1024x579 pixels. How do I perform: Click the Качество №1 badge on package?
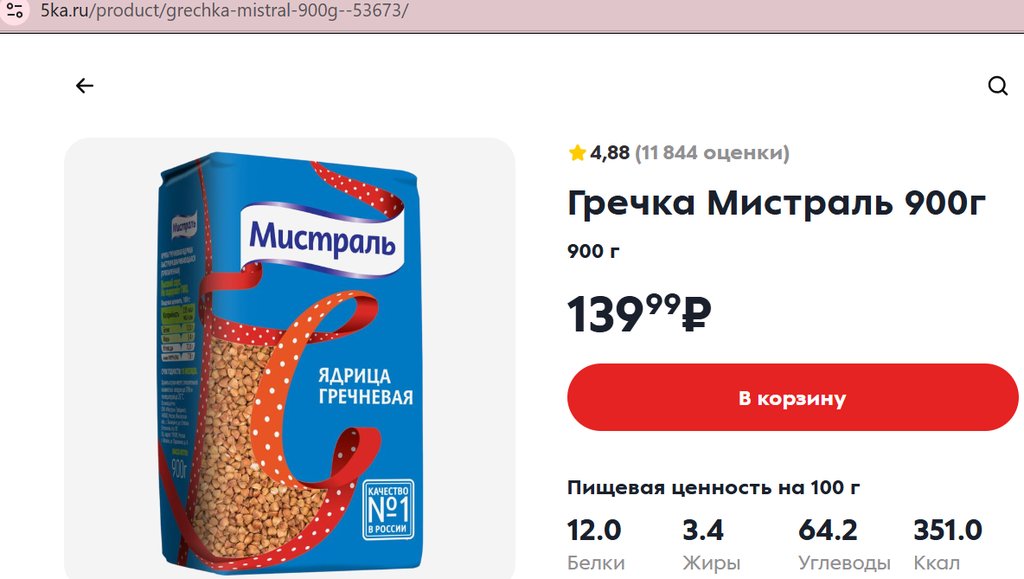pyautogui.click(x=388, y=510)
